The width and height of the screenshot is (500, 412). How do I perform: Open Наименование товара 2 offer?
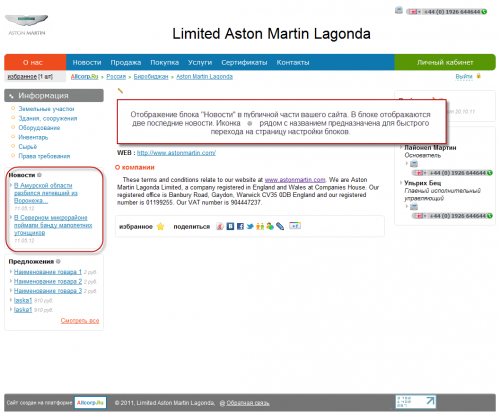click(x=48, y=281)
